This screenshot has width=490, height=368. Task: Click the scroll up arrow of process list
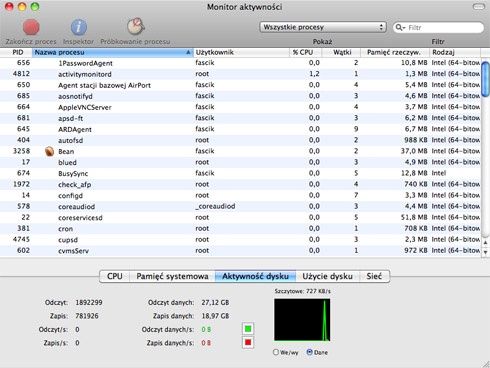[486, 243]
